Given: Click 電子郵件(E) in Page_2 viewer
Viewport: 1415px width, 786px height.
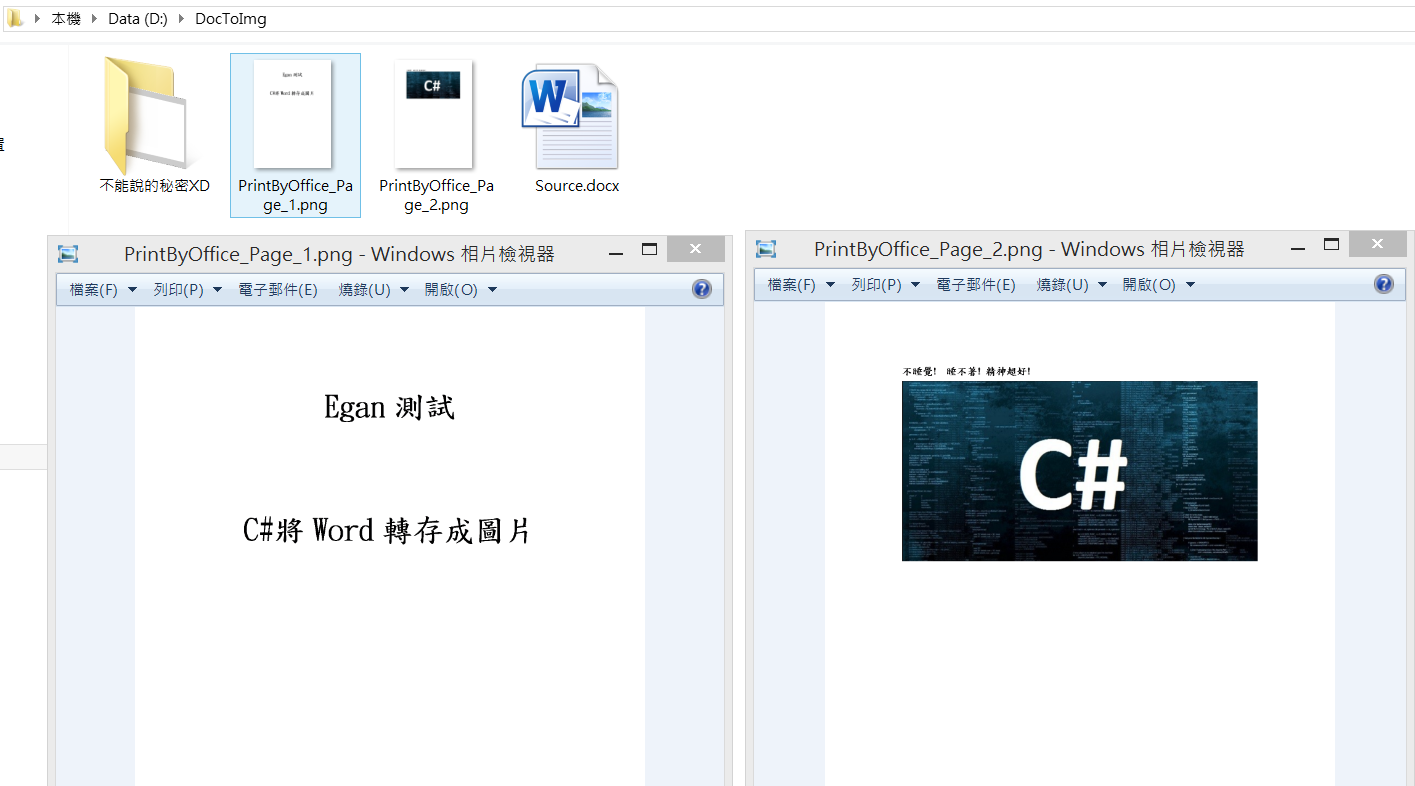Looking at the screenshot, I should tap(976, 284).
